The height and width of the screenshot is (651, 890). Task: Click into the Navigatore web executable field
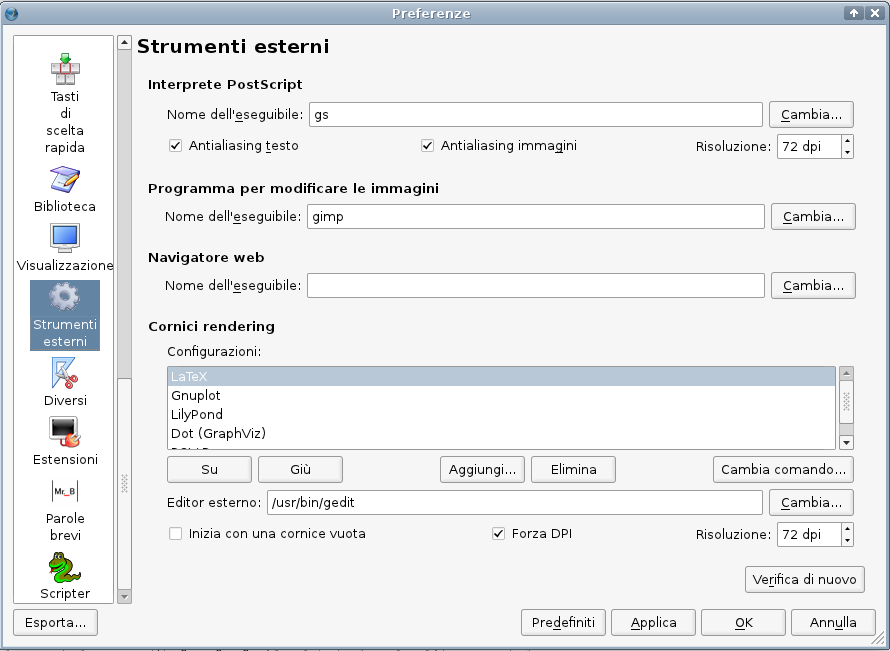click(535, 286)
